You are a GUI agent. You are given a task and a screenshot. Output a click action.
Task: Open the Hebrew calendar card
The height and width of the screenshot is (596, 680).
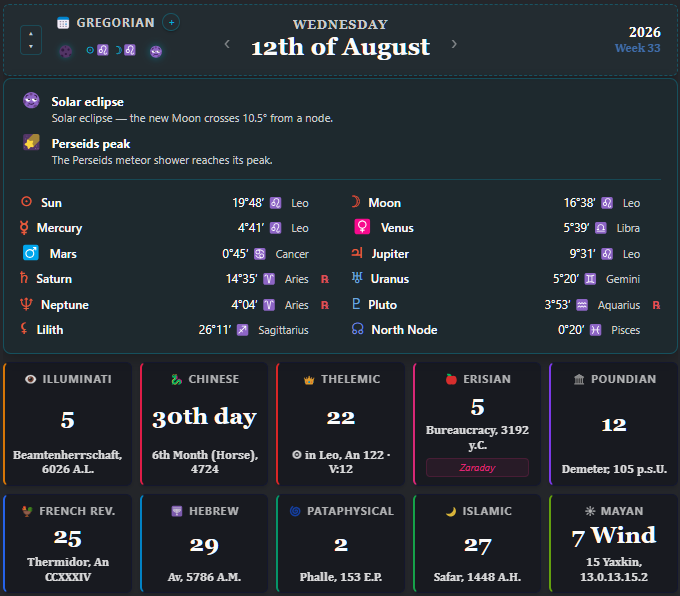pos(204,544)
